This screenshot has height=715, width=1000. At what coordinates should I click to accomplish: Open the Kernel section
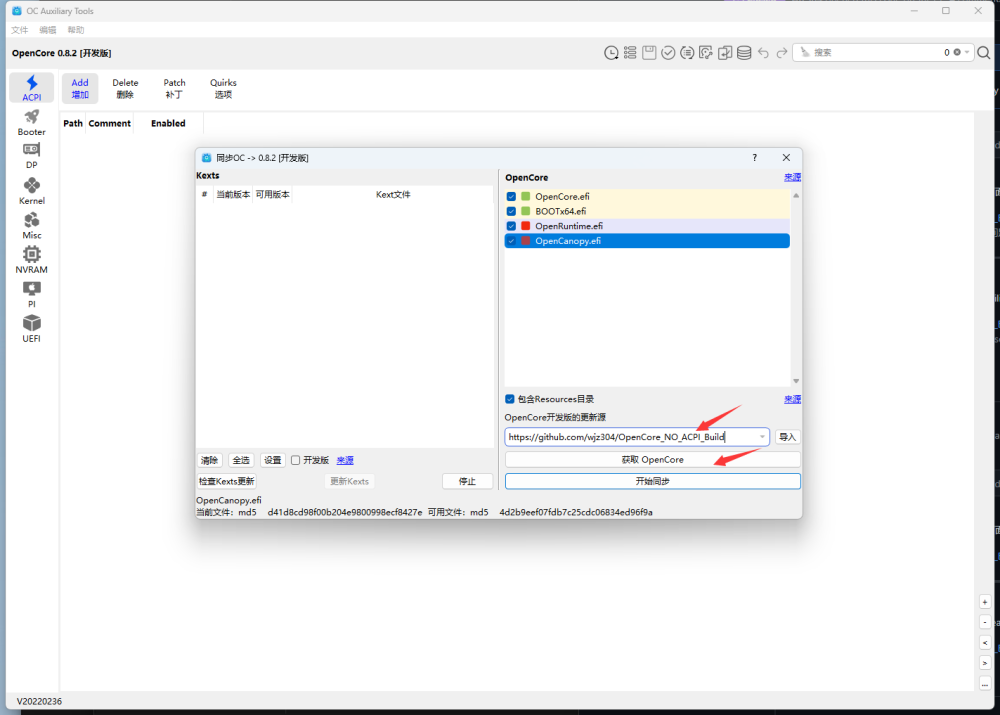[31, 191]
